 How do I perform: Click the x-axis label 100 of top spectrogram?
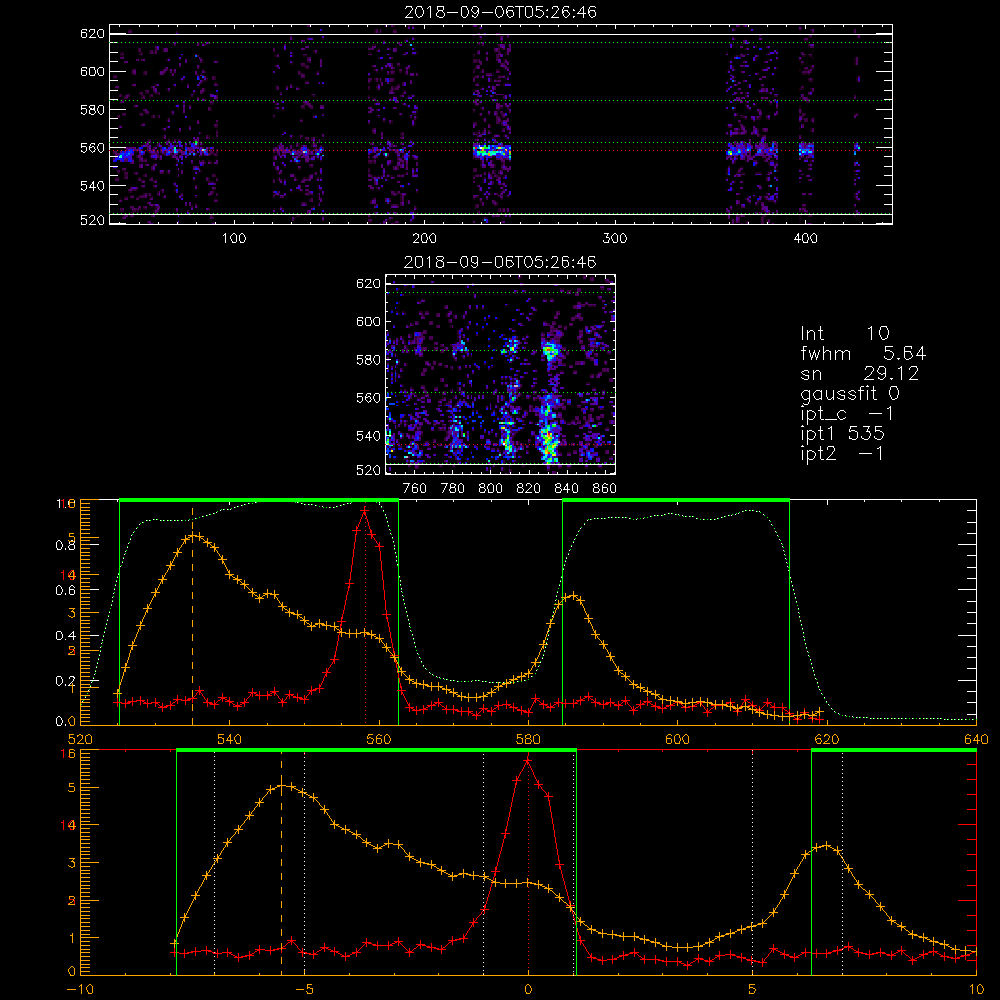pos(234,239)
